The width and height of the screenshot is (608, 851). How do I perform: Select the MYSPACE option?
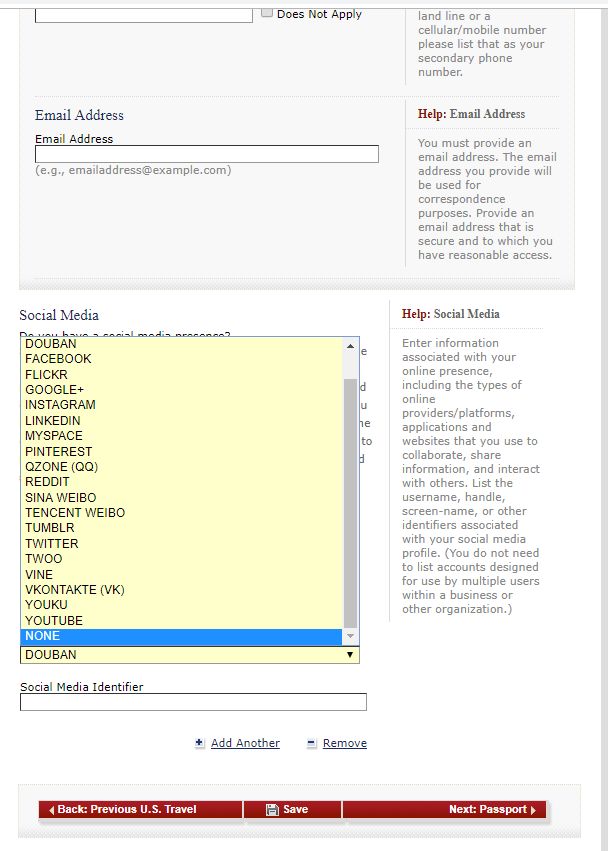pyautogui.click(x=181, y=436)
